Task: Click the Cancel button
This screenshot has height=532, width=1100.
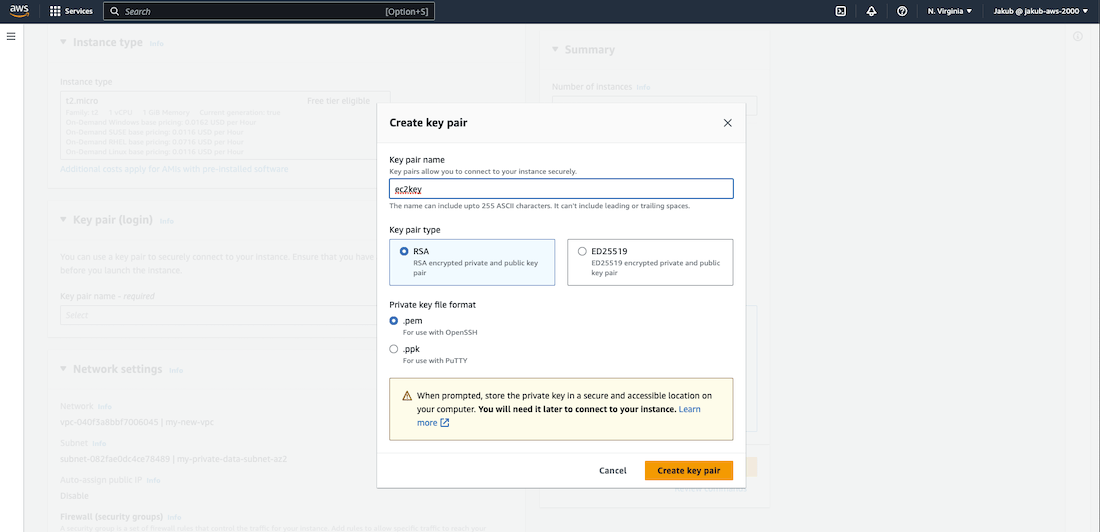Action: (x=613, y=470)
